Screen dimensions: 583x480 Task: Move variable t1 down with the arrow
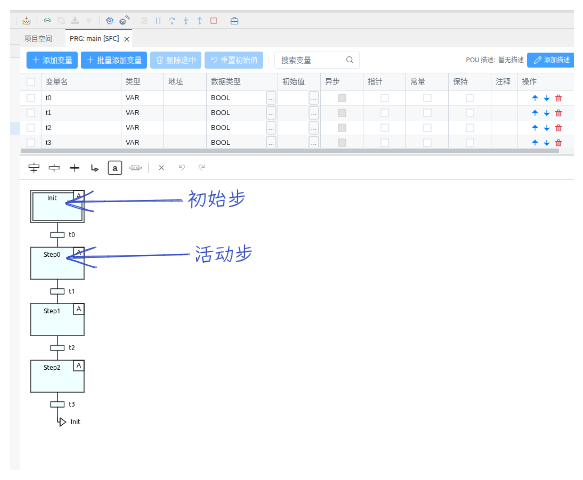(547, 113)
